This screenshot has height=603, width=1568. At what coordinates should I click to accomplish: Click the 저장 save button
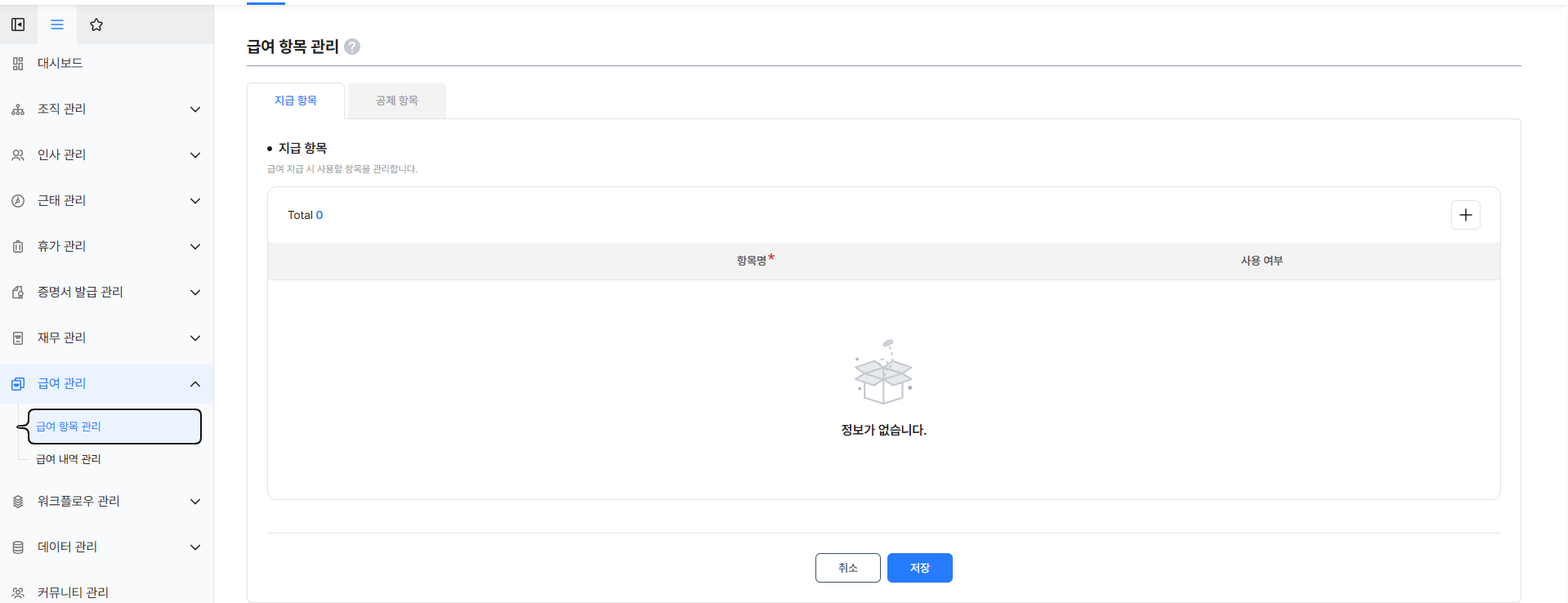tap(920, 568)
